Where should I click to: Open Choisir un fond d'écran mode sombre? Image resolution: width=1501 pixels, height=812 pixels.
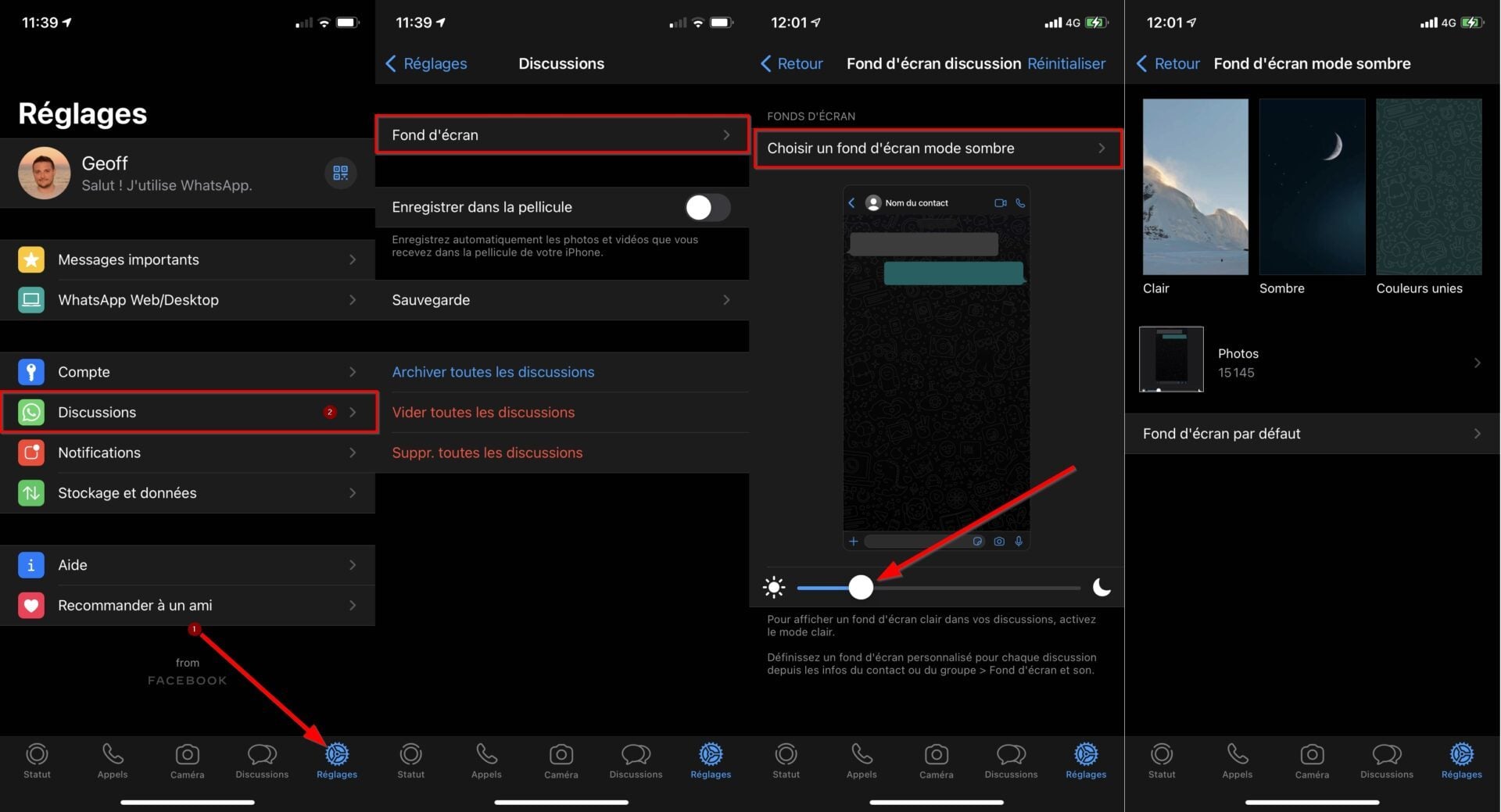pyautogui.click(x=937, y=148)
